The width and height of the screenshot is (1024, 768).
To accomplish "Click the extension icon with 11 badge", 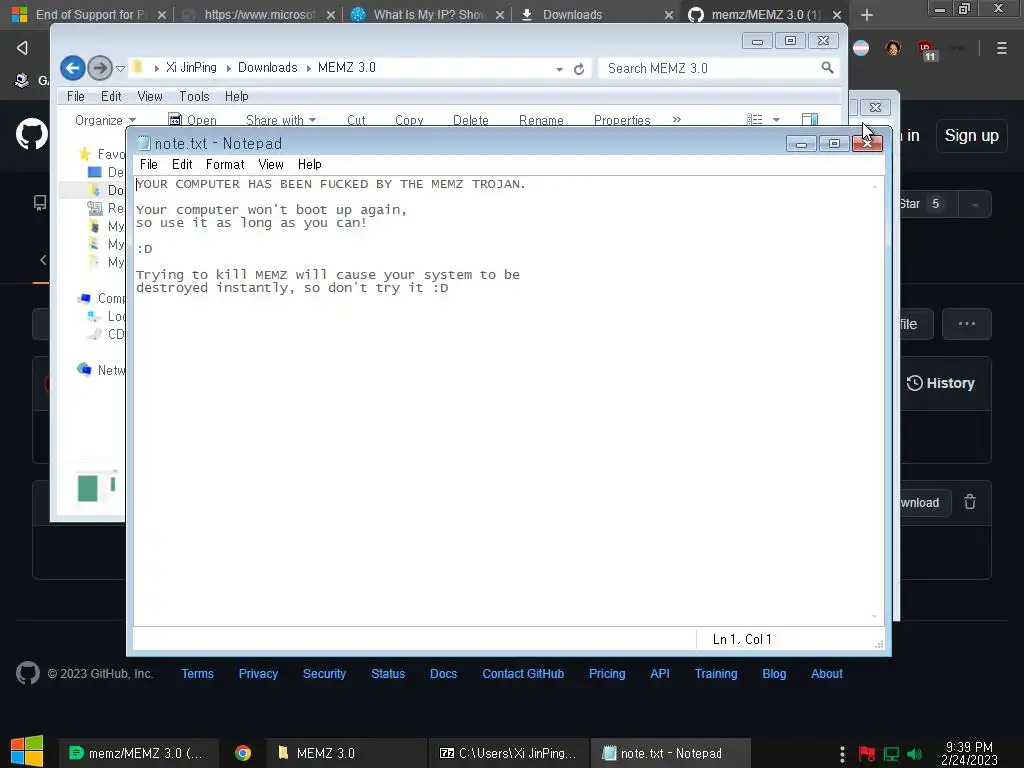I will pos(927,50).
